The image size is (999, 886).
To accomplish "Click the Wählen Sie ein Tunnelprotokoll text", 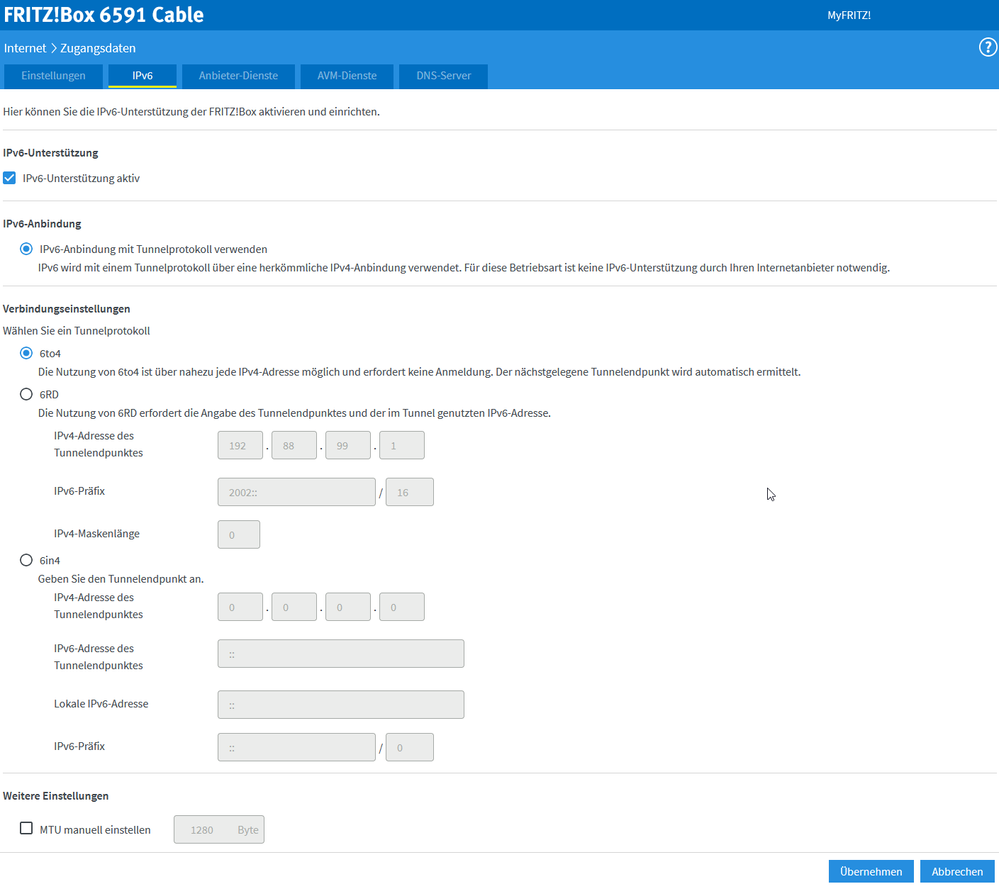I will coord(76,331).
